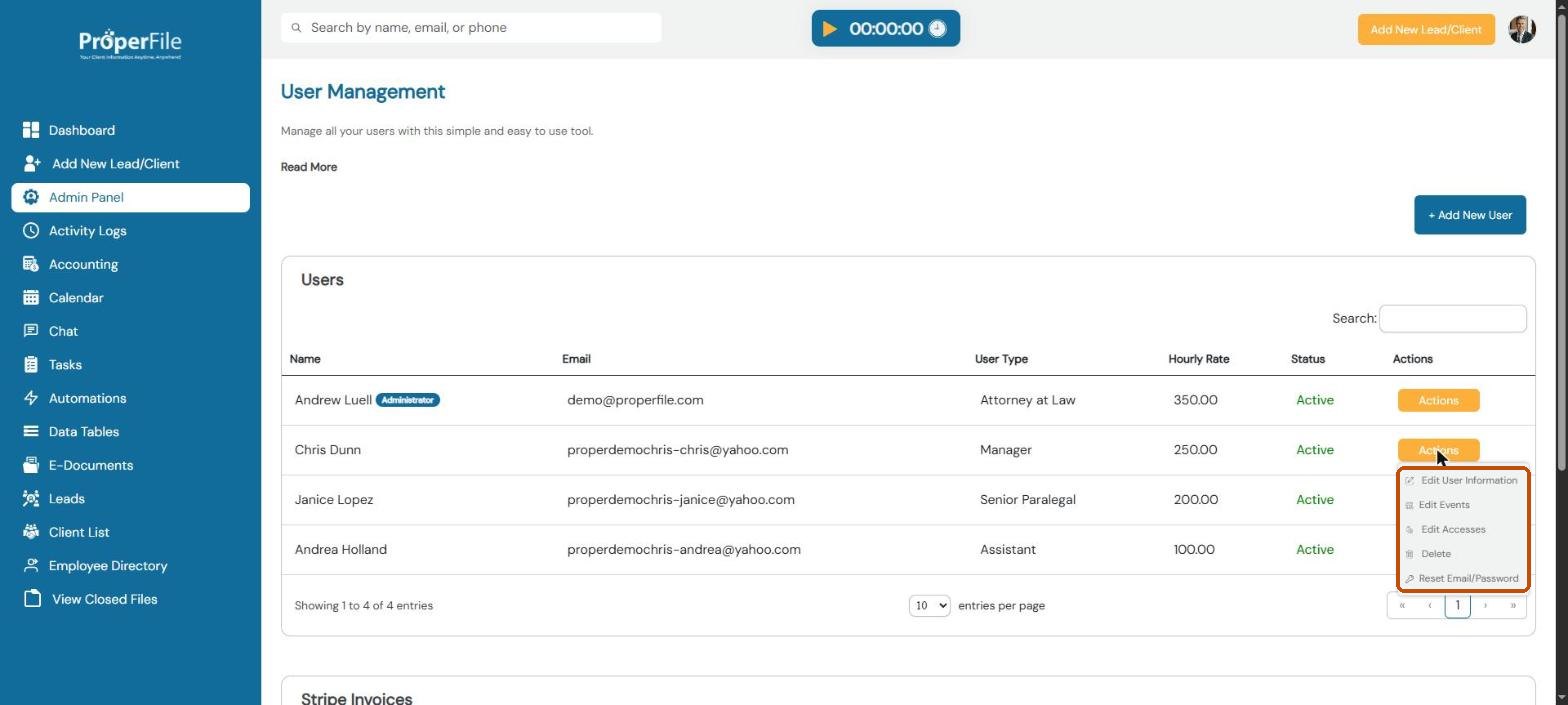
Task: Open Client List icon
Action: pos(31,532)
